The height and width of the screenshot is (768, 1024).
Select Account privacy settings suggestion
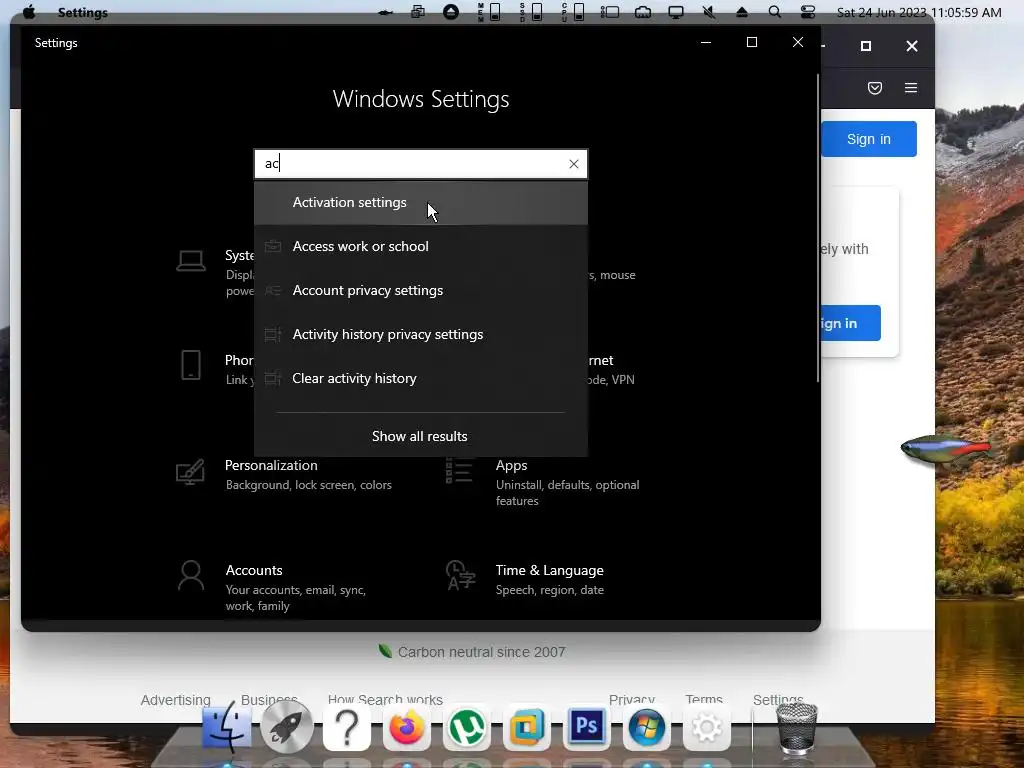click(421, 291)
